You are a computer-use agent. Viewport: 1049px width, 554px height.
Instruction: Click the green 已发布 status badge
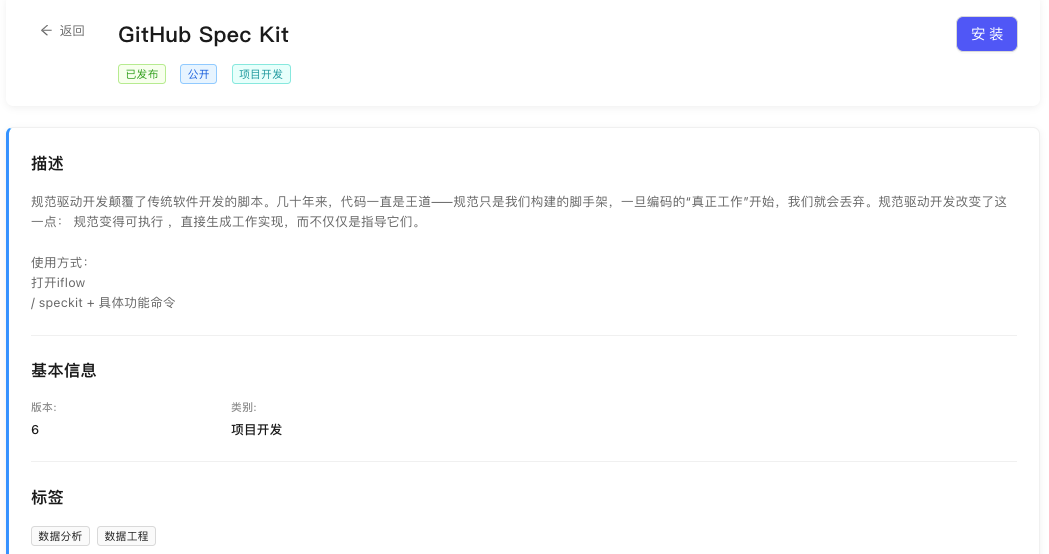click(x=142, y=74)
